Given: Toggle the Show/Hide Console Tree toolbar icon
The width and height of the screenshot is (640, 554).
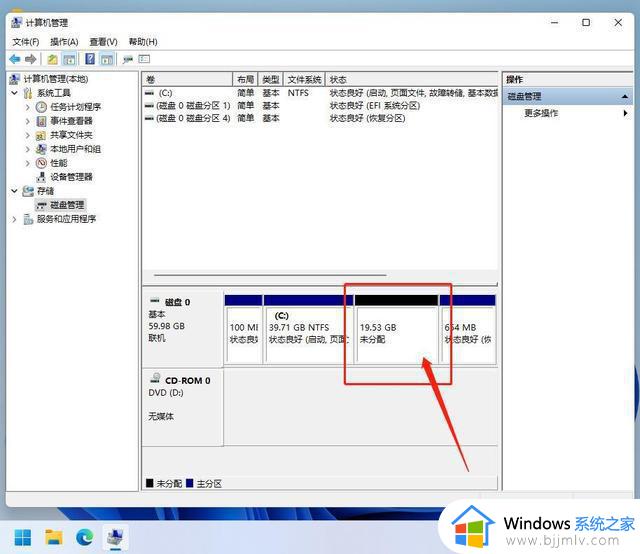Looking at the screenshot, I should tap(69, 60).
